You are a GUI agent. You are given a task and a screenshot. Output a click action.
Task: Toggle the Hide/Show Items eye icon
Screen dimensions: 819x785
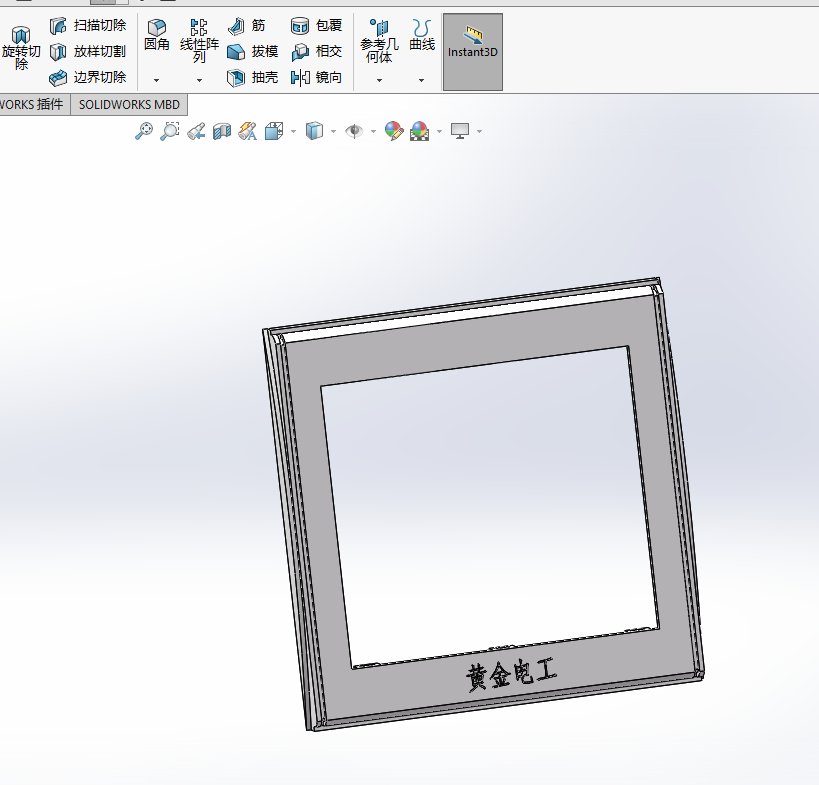point(354,131)
